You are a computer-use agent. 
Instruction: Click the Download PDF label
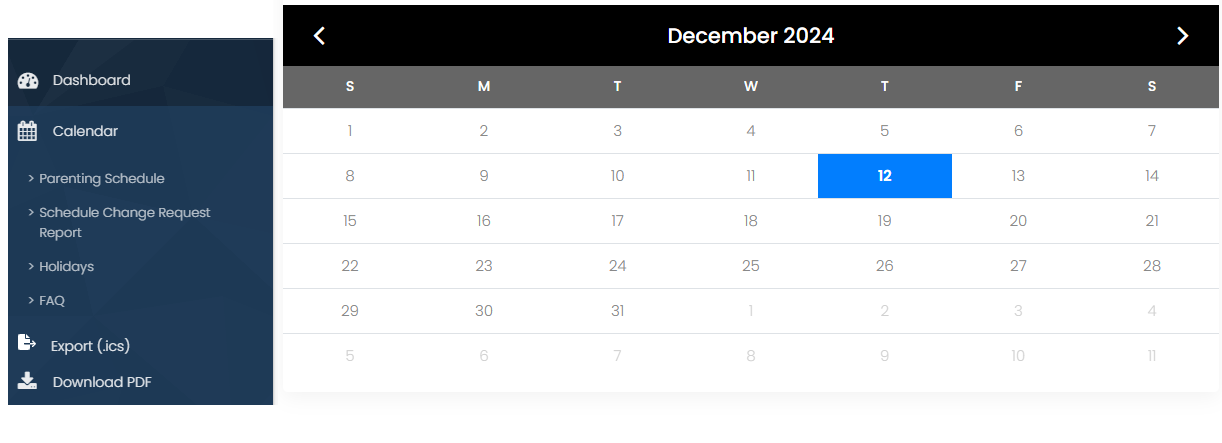point(102,382)
